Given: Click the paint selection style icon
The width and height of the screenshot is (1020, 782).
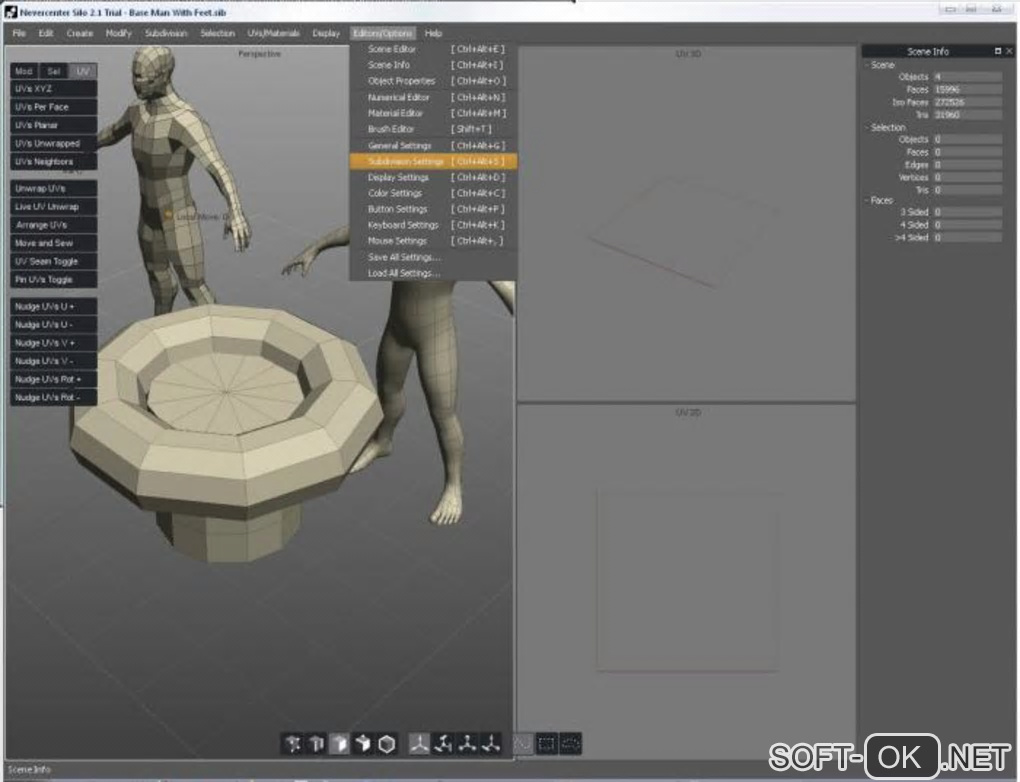Looking at the screenshot, I should (x=523, y=743).
